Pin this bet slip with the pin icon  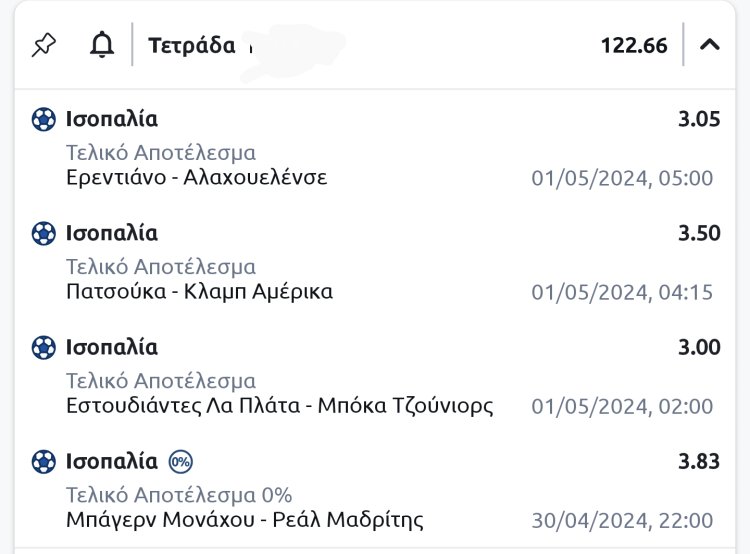tap(44, 45)
